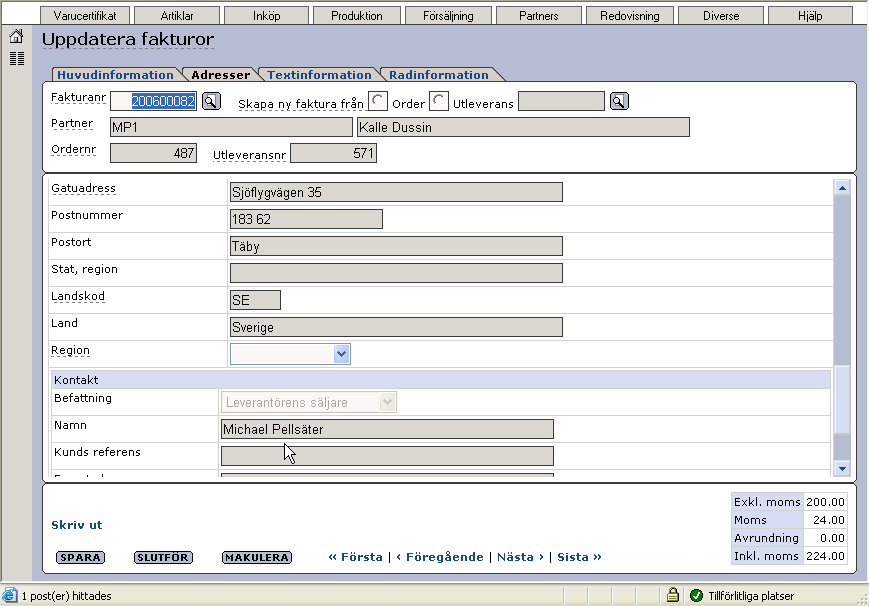Click the padlock icon in status bar
Image resolution: width=869 pixels, height=606 pixels.
673,595
